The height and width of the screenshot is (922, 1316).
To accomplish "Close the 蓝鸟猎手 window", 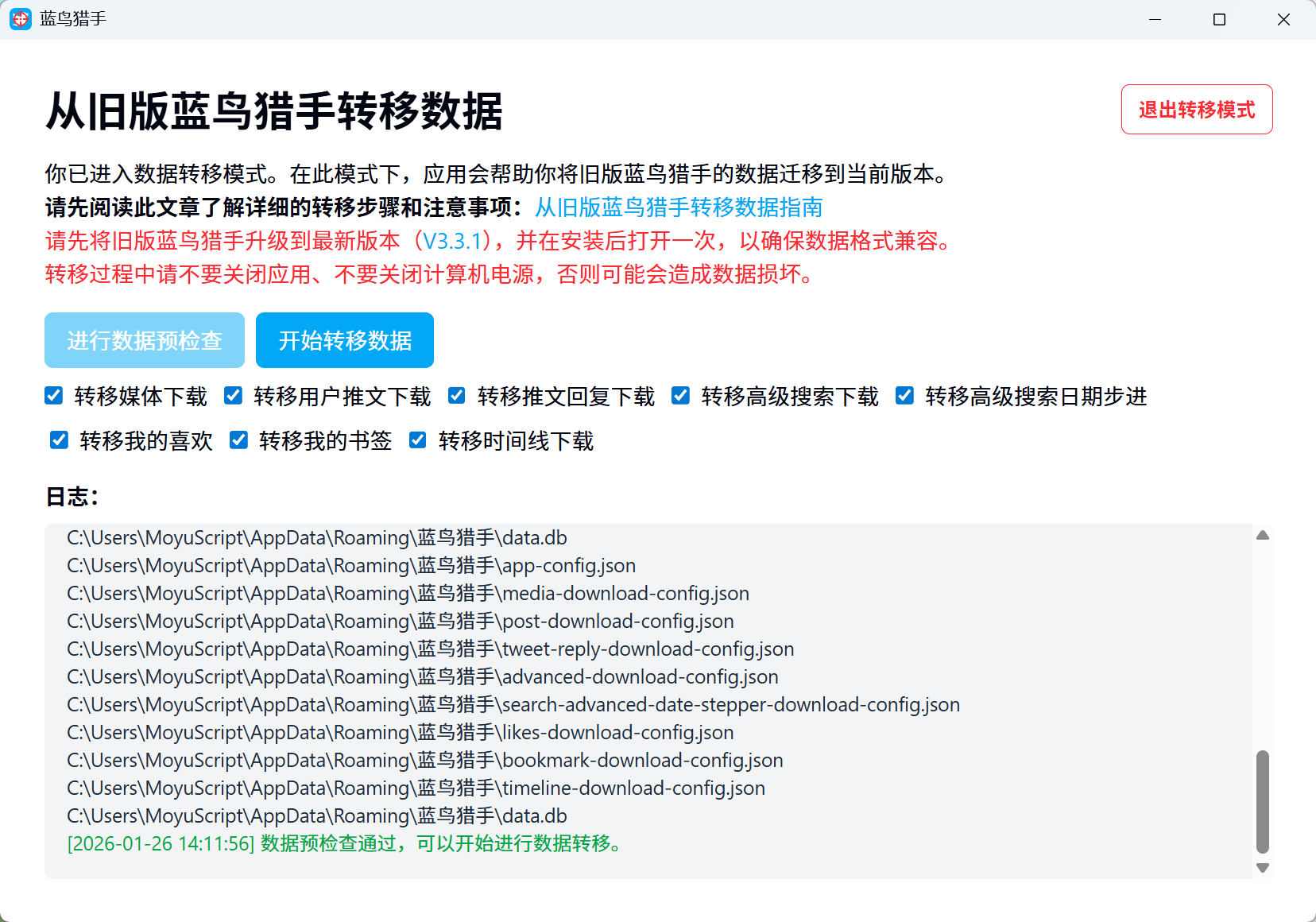I will click(x=1283, y=19).
